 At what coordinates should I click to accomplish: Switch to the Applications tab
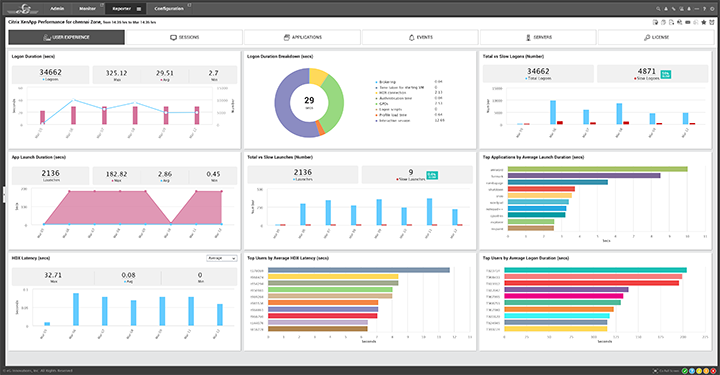point(302,37)
